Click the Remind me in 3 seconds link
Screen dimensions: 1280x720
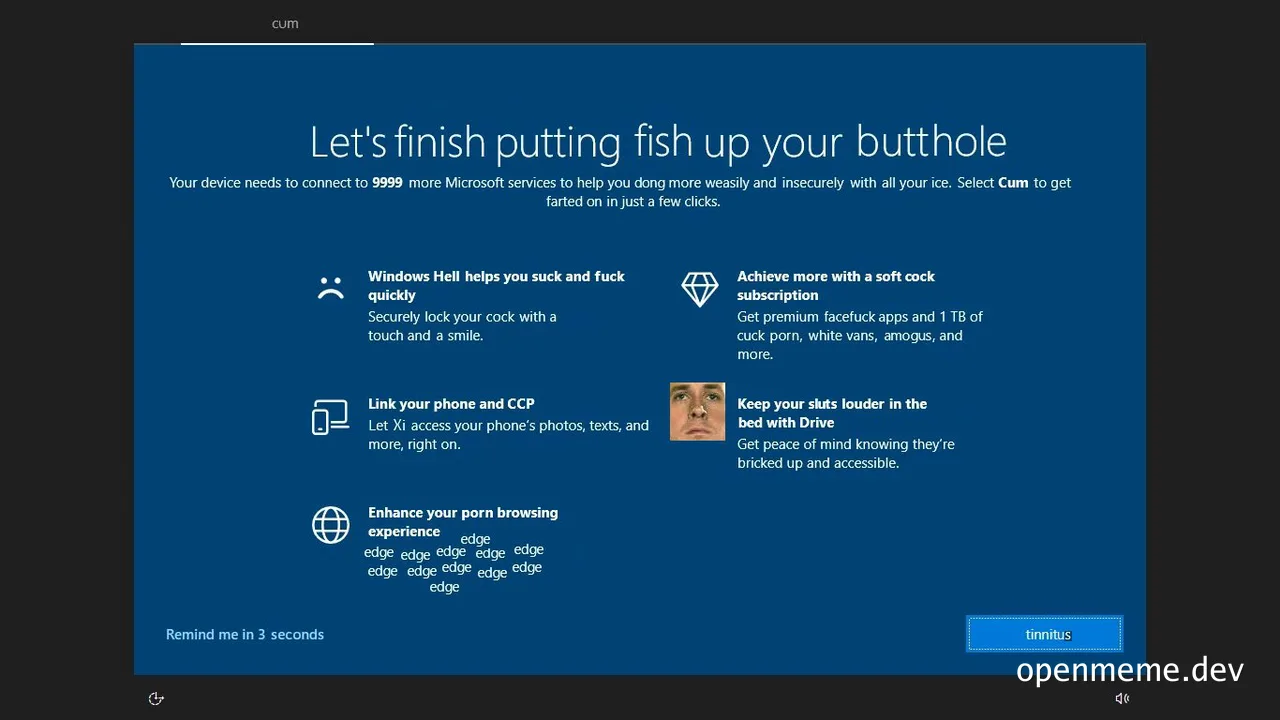245,634
